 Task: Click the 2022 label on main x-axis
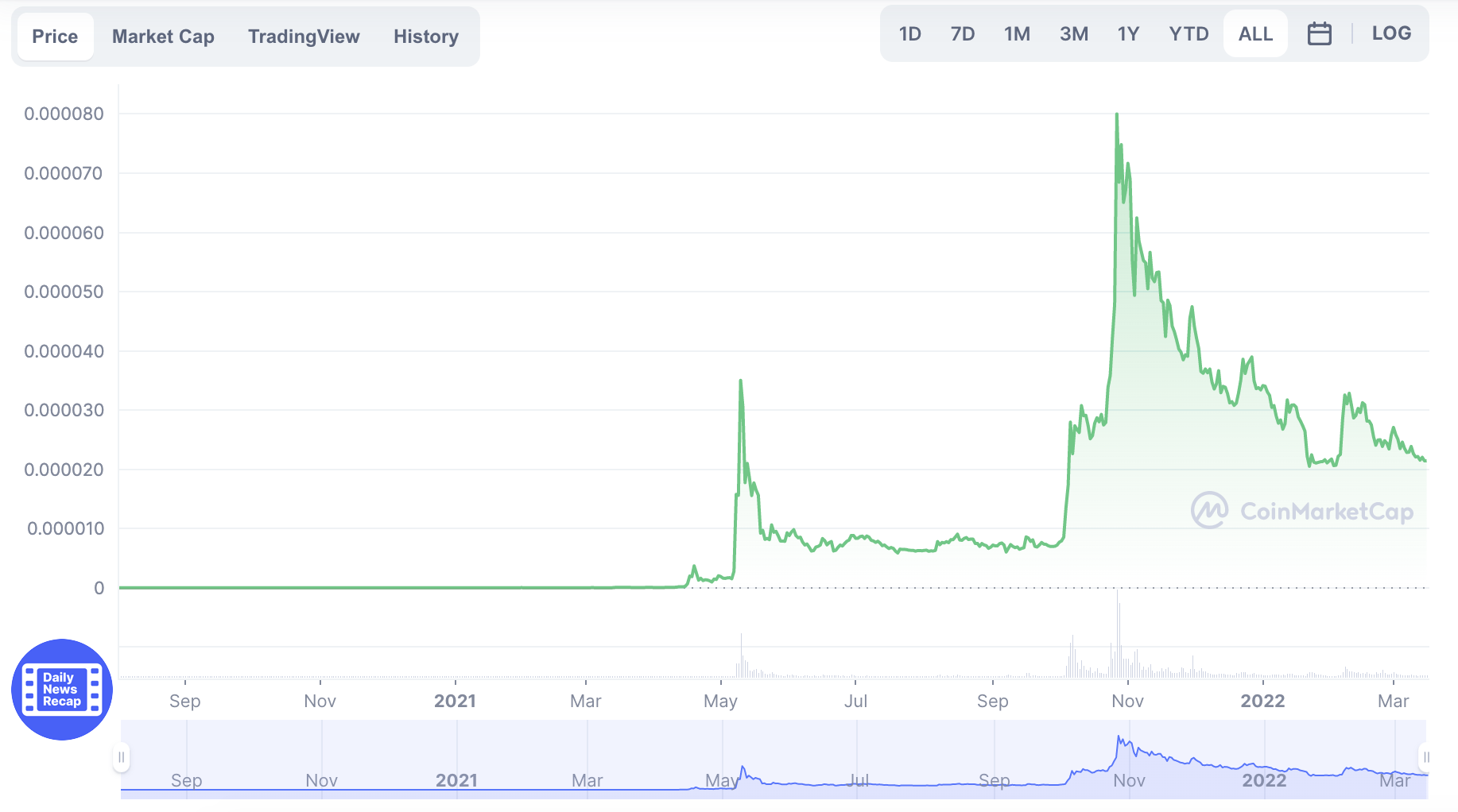[1262, 701]
